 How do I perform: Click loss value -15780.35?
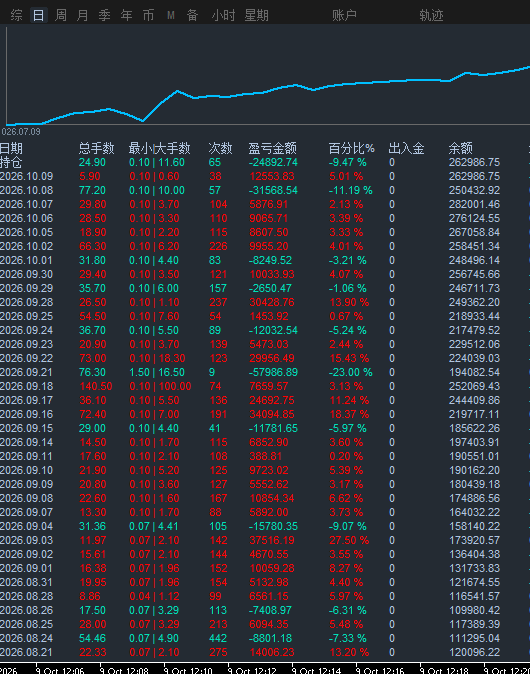tap(273, 527)
